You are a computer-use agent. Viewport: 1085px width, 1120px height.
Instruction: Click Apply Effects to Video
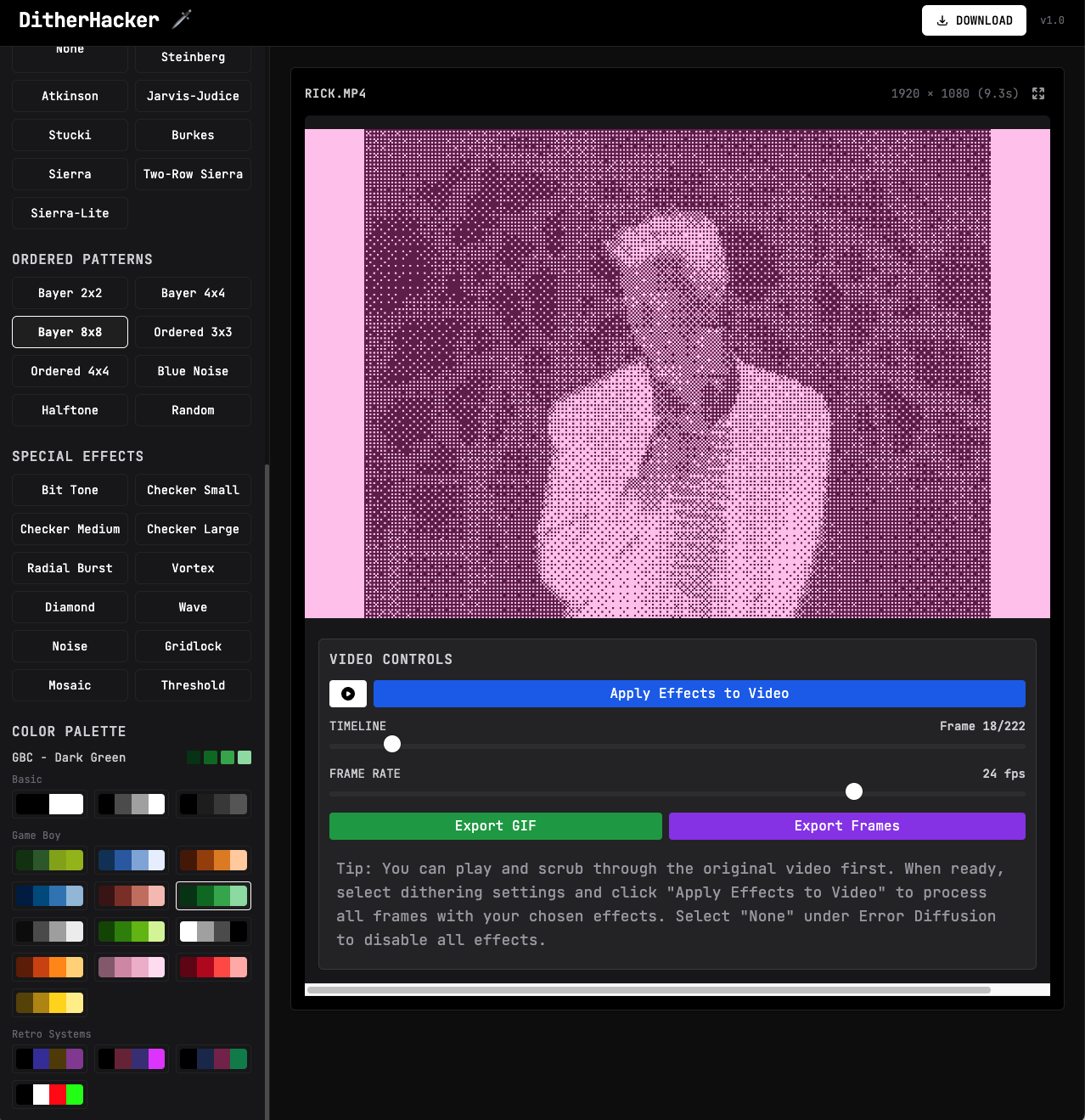[x=700, y=694]
